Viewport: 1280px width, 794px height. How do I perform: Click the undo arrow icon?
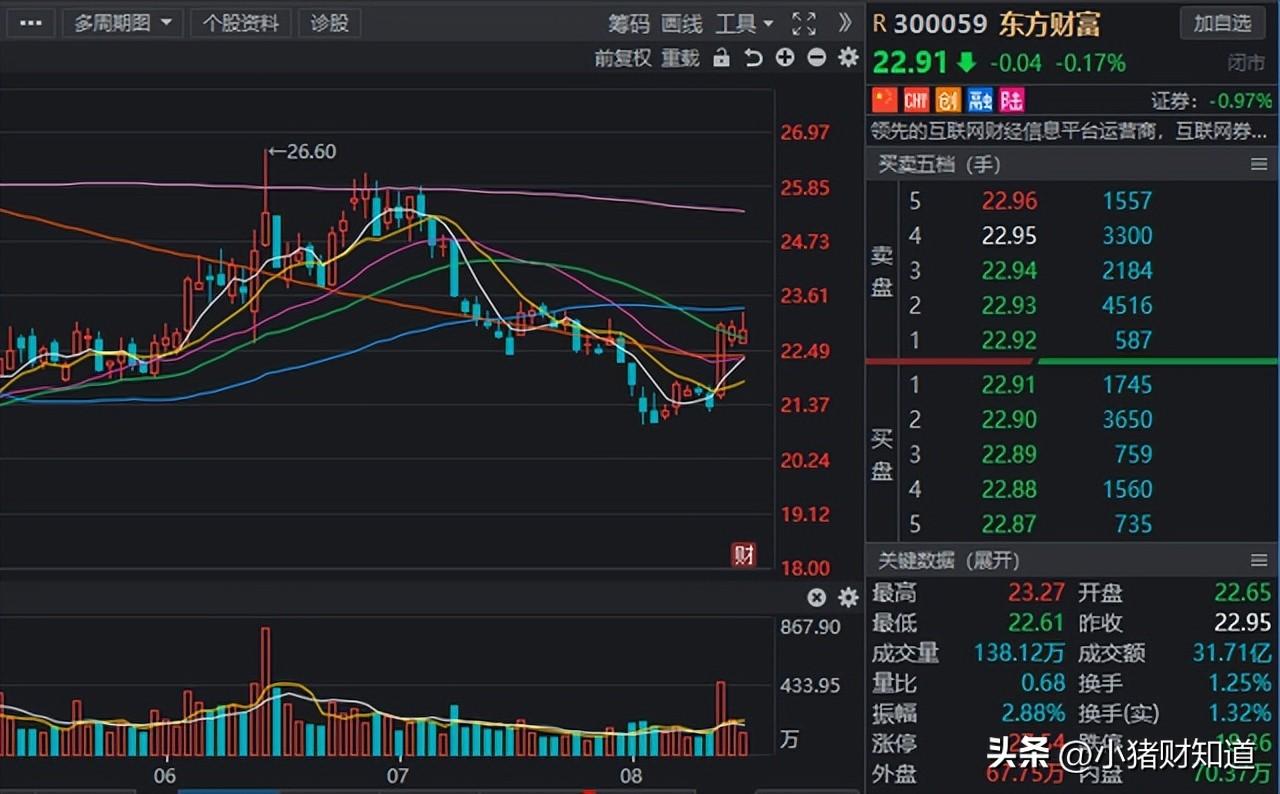[753, 58]
